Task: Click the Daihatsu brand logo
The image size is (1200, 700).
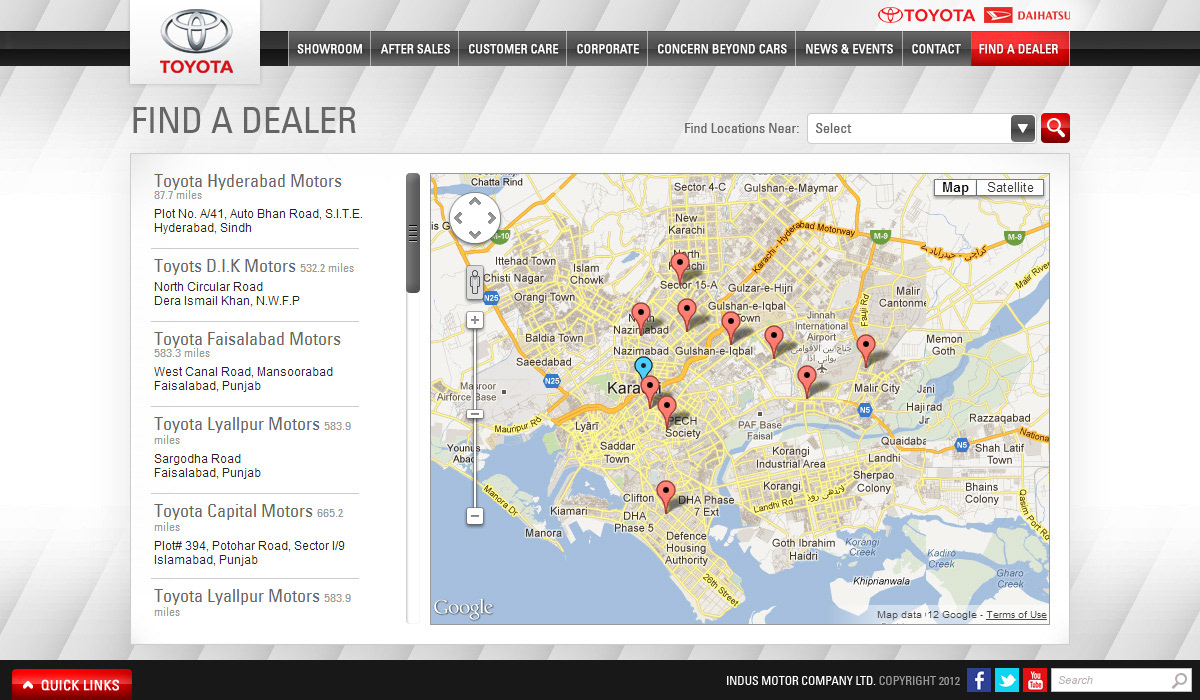Action: (1027, 15)
